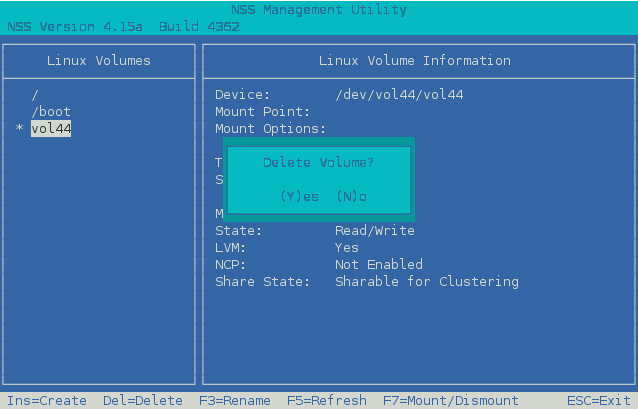This screenshot has width=638, height=409.
Task: Click the NSS Management Utility title
Action: (318, 10)
